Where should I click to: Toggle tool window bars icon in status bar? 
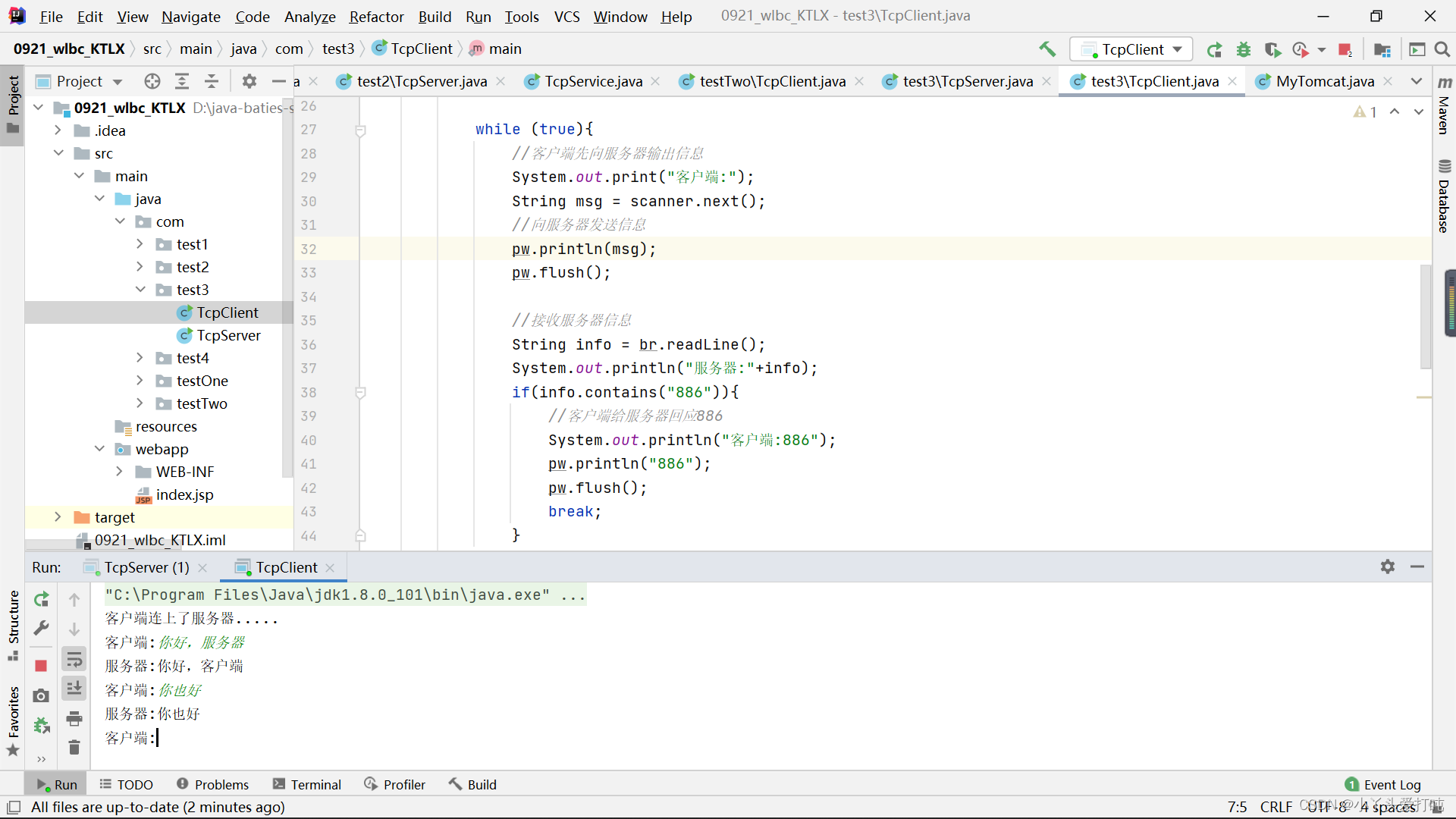click(14, 807)
